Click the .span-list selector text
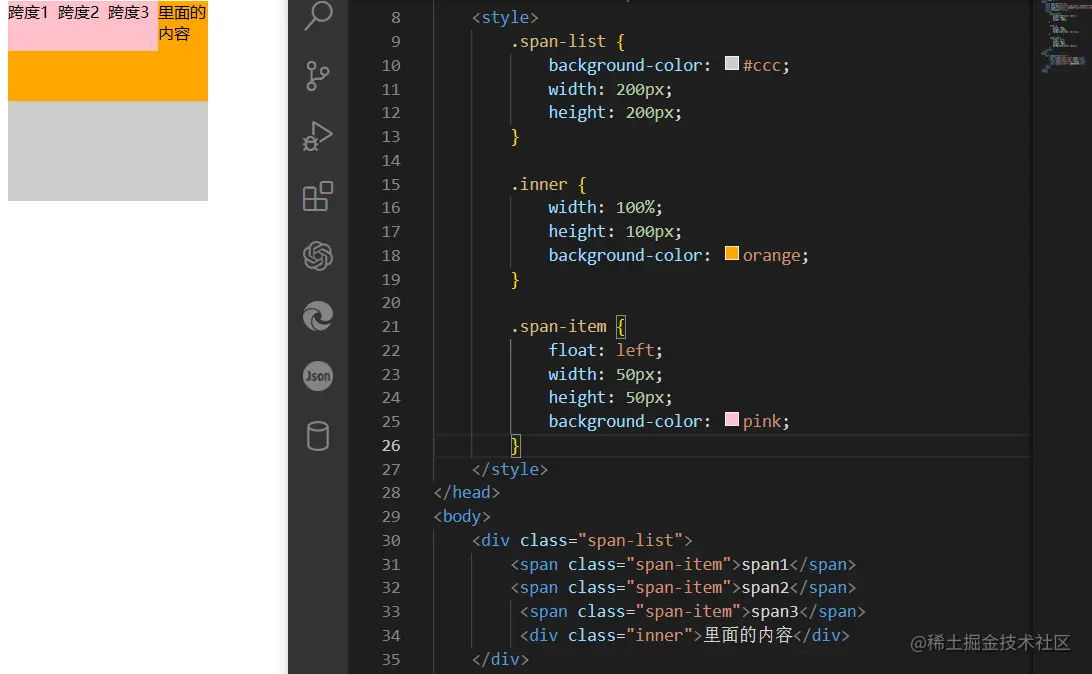 click(559, 42)
